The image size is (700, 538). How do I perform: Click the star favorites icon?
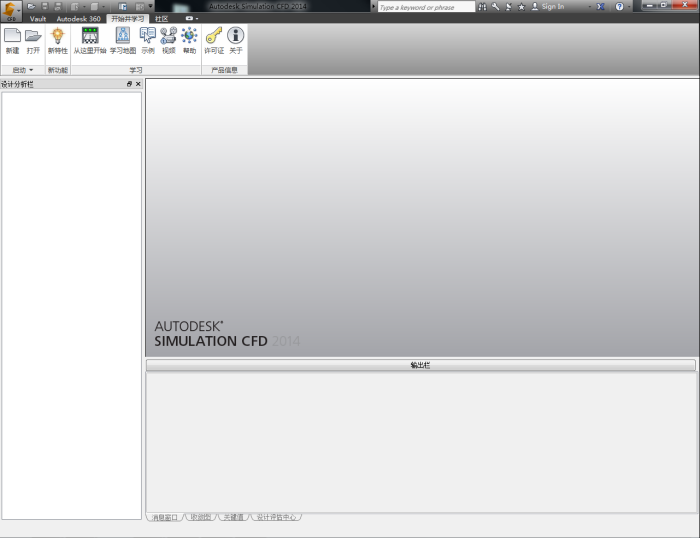(x=521, y=7)
